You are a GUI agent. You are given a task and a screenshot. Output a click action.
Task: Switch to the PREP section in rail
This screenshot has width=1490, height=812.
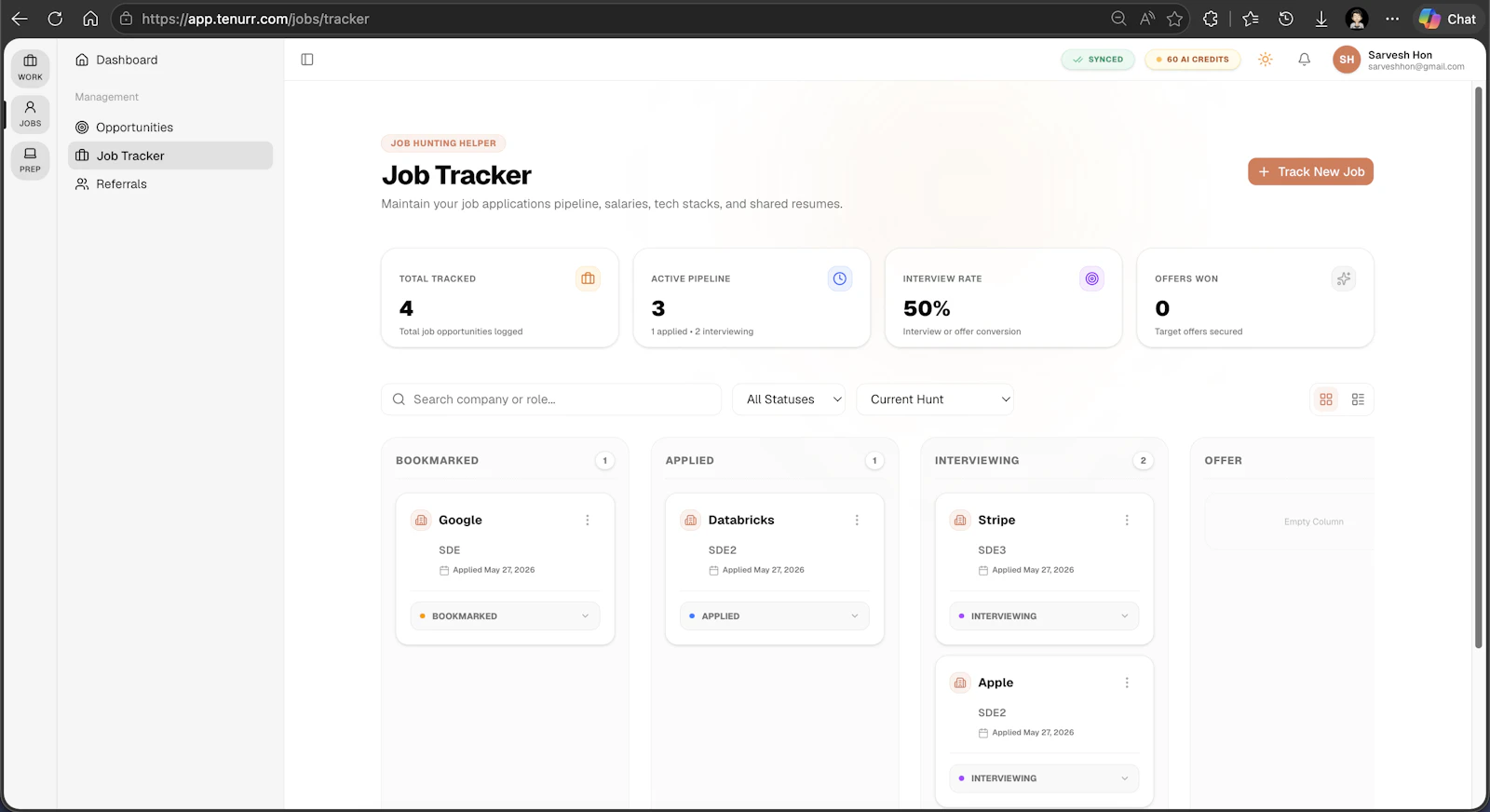tap(30, 159)
